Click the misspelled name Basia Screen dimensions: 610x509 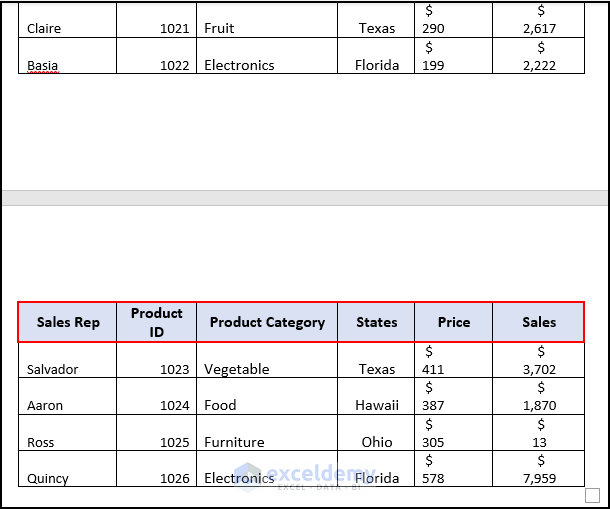click(x=43, y=65)
